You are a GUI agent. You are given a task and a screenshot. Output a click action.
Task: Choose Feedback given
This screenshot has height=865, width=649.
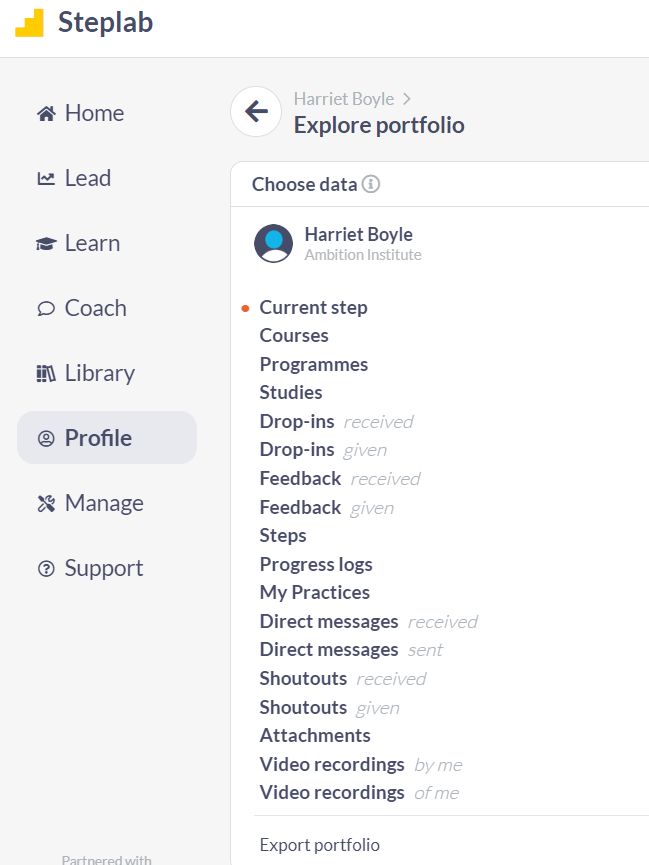click(327, 508)
